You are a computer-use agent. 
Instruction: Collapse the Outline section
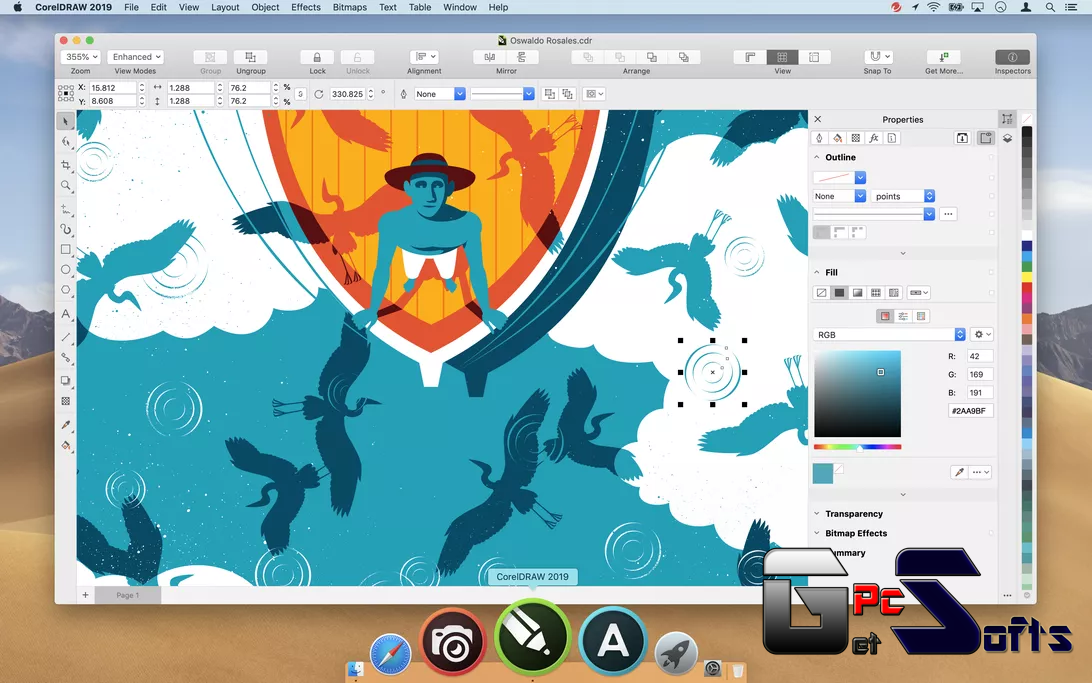click(x=817, y=157)
